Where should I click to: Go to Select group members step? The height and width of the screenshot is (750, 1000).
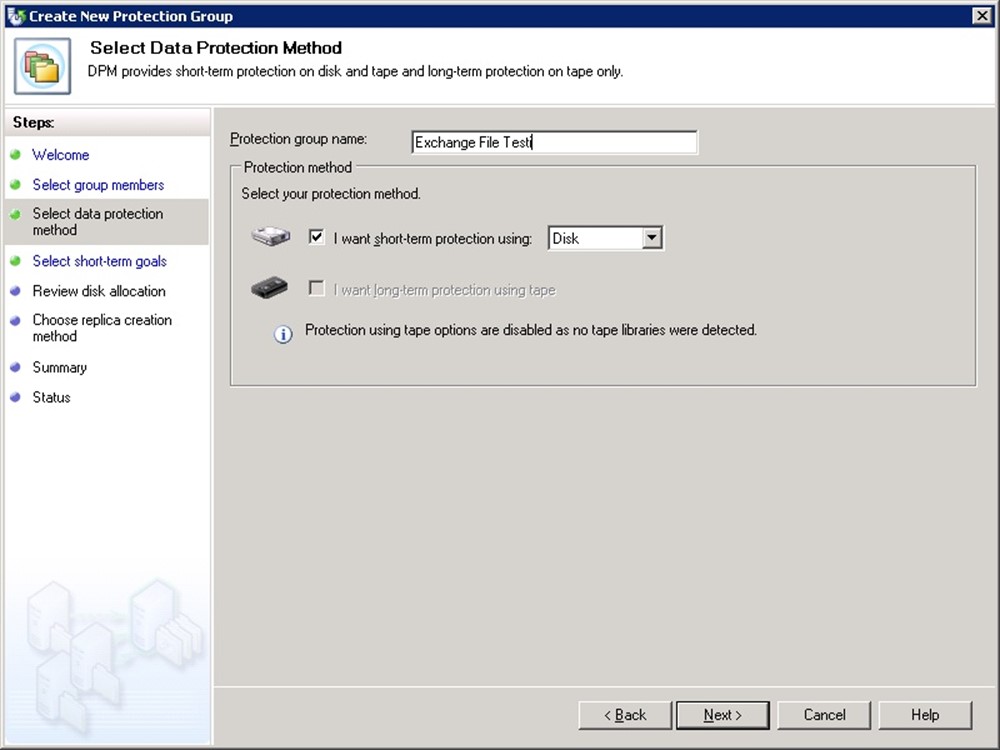click(98, 185)
